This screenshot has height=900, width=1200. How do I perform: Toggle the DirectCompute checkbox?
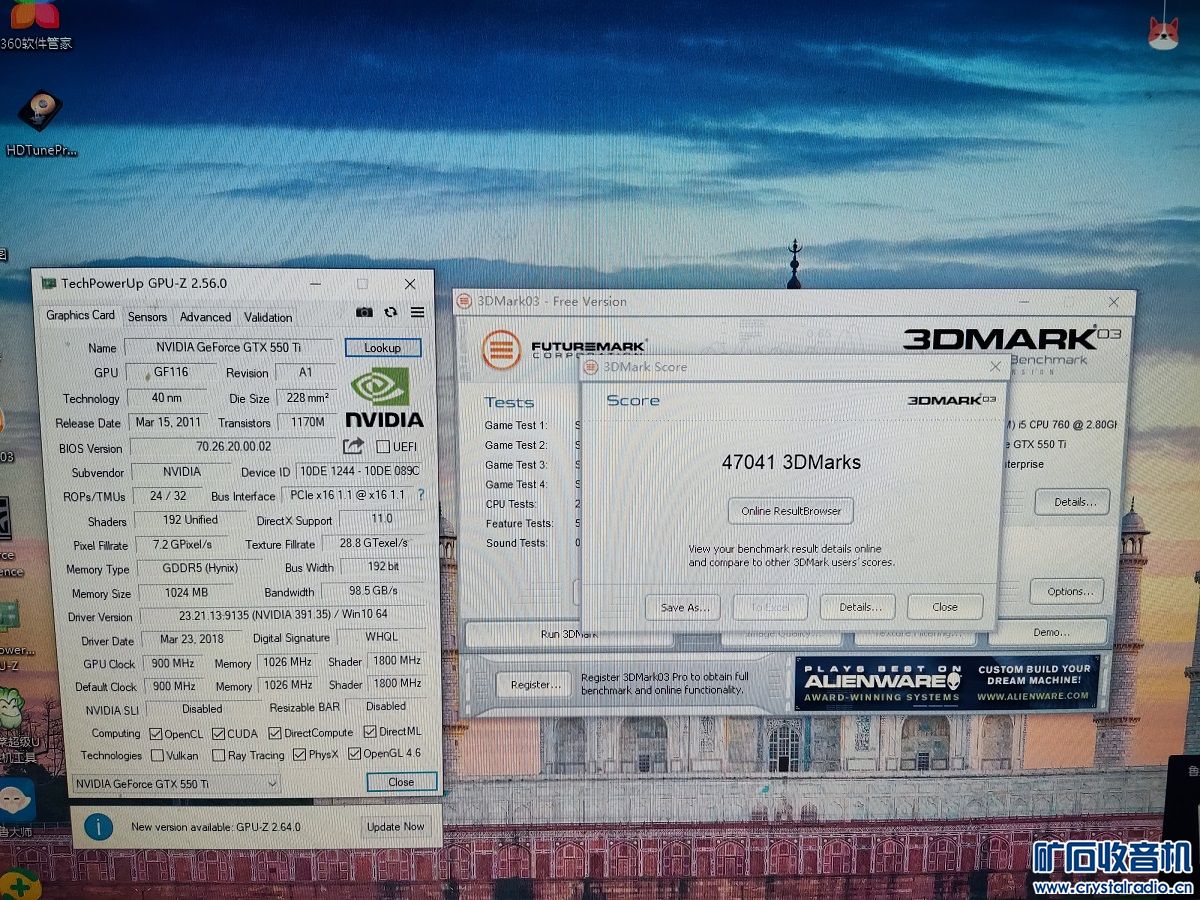[x=274, y=732]
